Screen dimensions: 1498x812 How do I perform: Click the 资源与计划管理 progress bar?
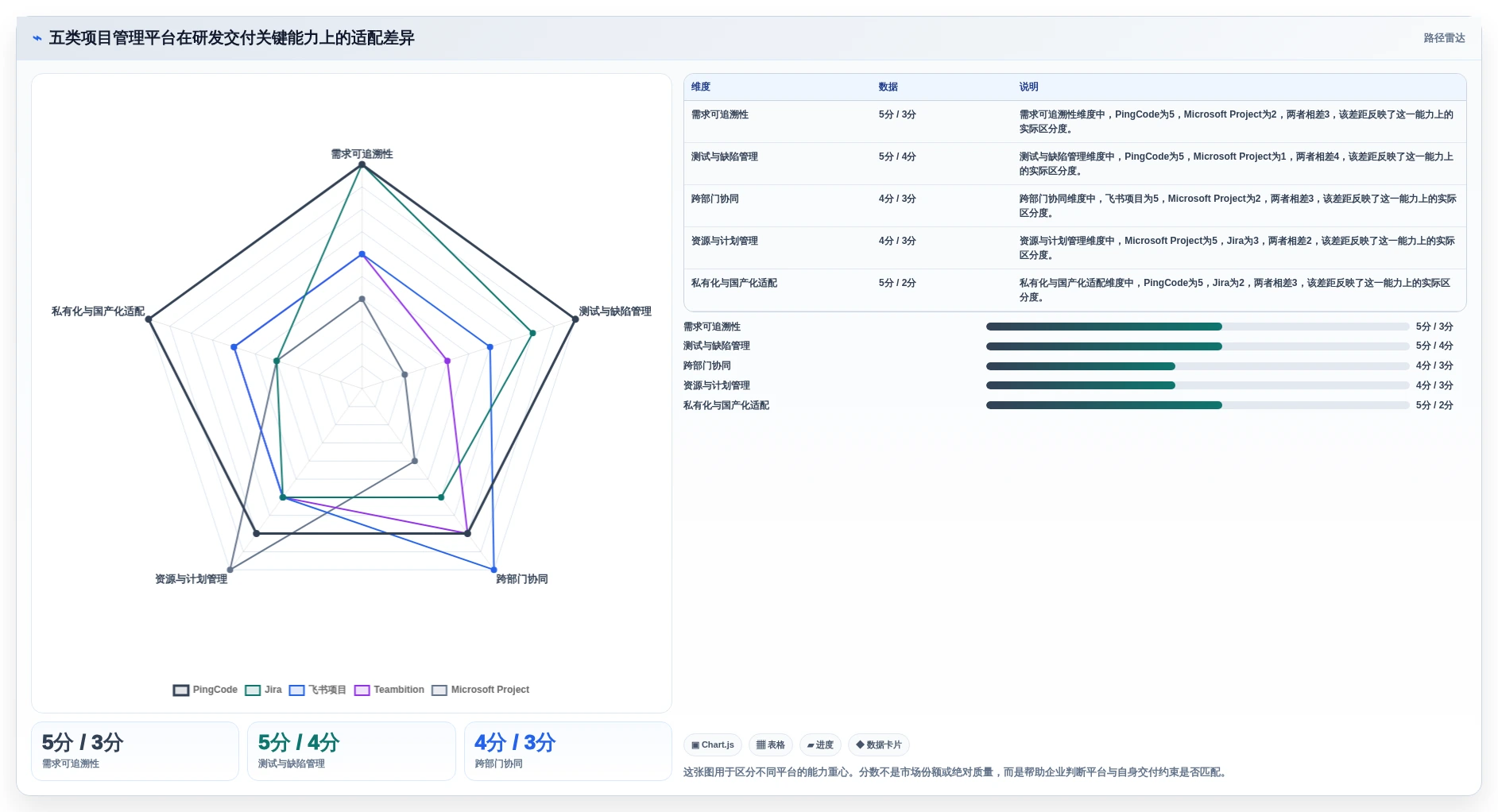pyautogui.click(x=1198, y=385)
